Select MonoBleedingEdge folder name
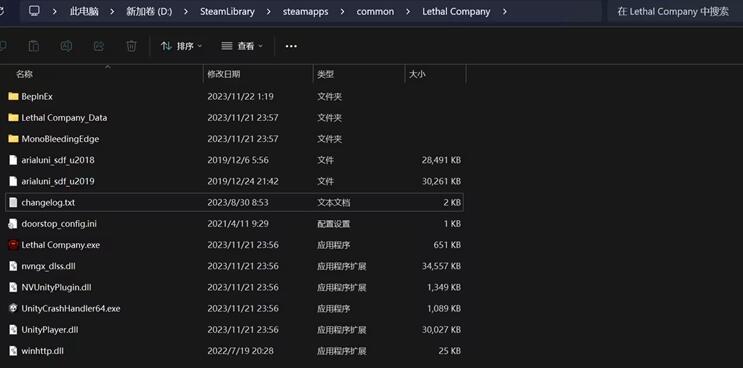Screen dimensions: 743x368 (60, 139)
